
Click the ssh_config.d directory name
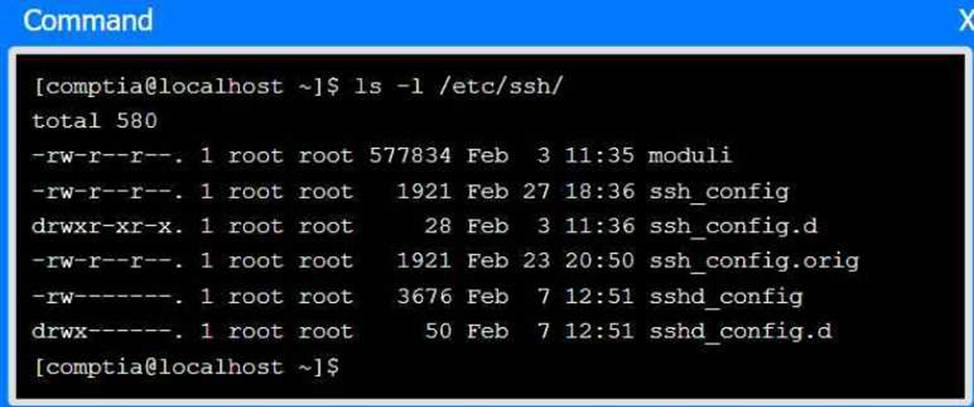coord(733,226)
